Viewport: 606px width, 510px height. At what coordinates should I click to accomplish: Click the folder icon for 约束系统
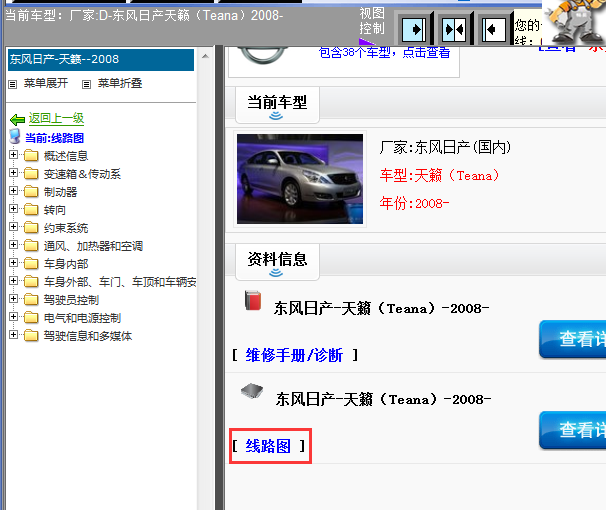(x=31, y=228)
